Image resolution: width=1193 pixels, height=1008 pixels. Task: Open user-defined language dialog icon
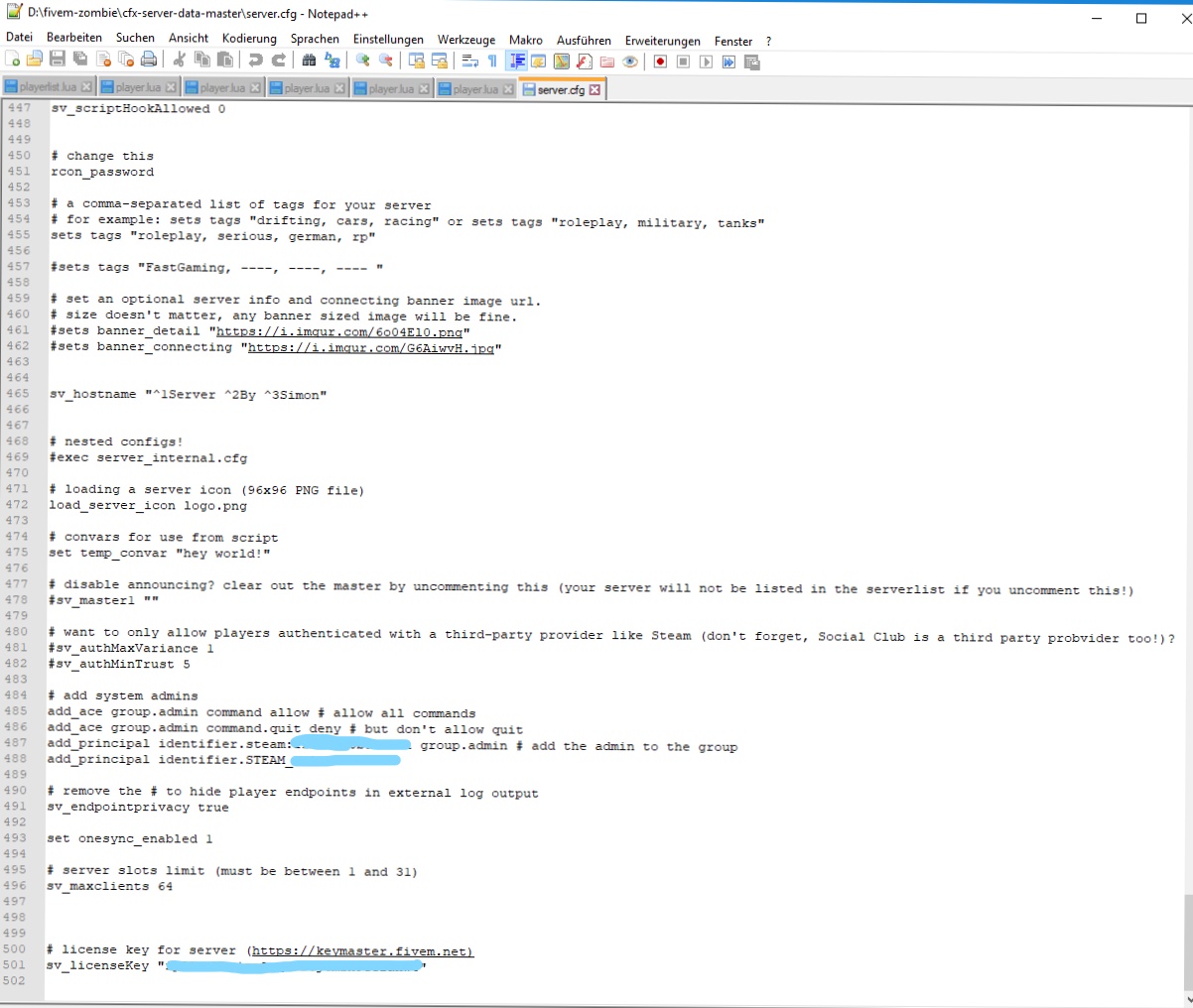click(x=538, y=61)
